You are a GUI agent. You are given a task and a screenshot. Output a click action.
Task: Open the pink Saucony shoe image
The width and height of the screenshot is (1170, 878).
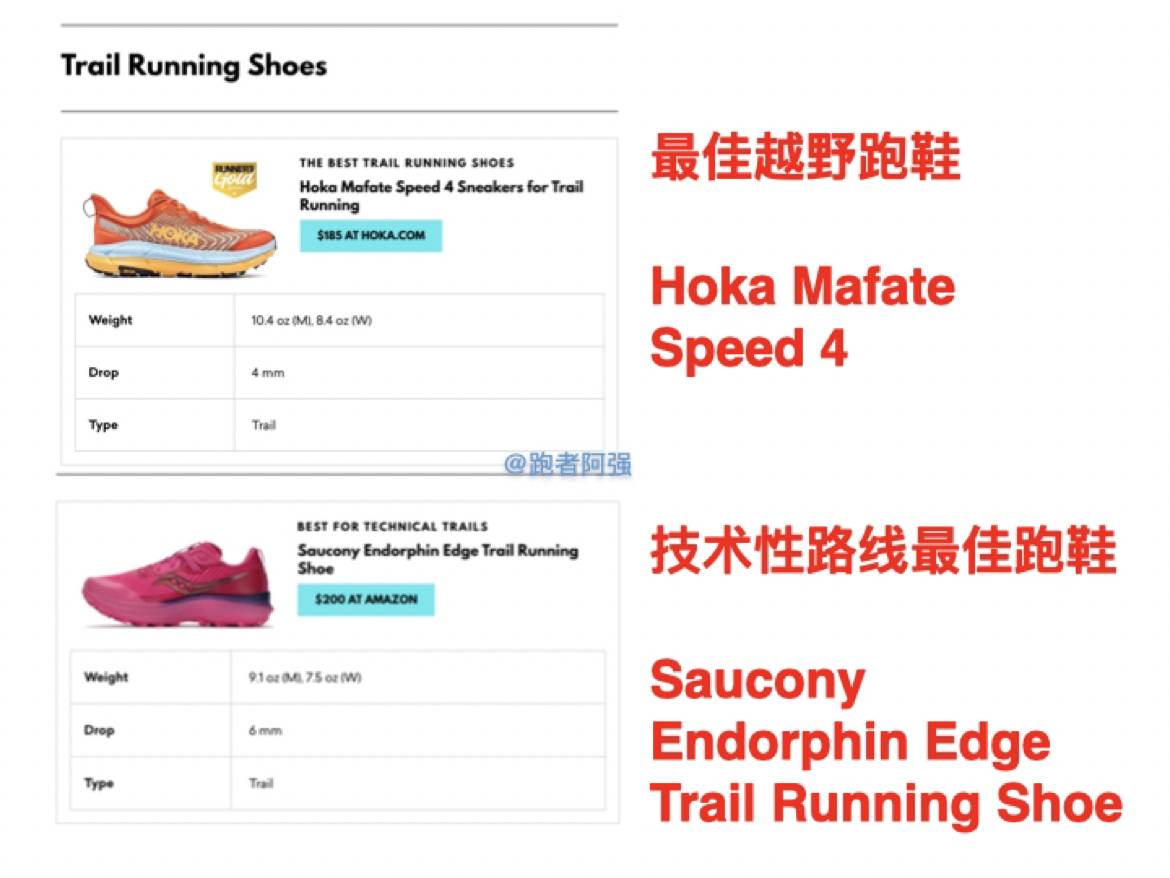[177, 586]
